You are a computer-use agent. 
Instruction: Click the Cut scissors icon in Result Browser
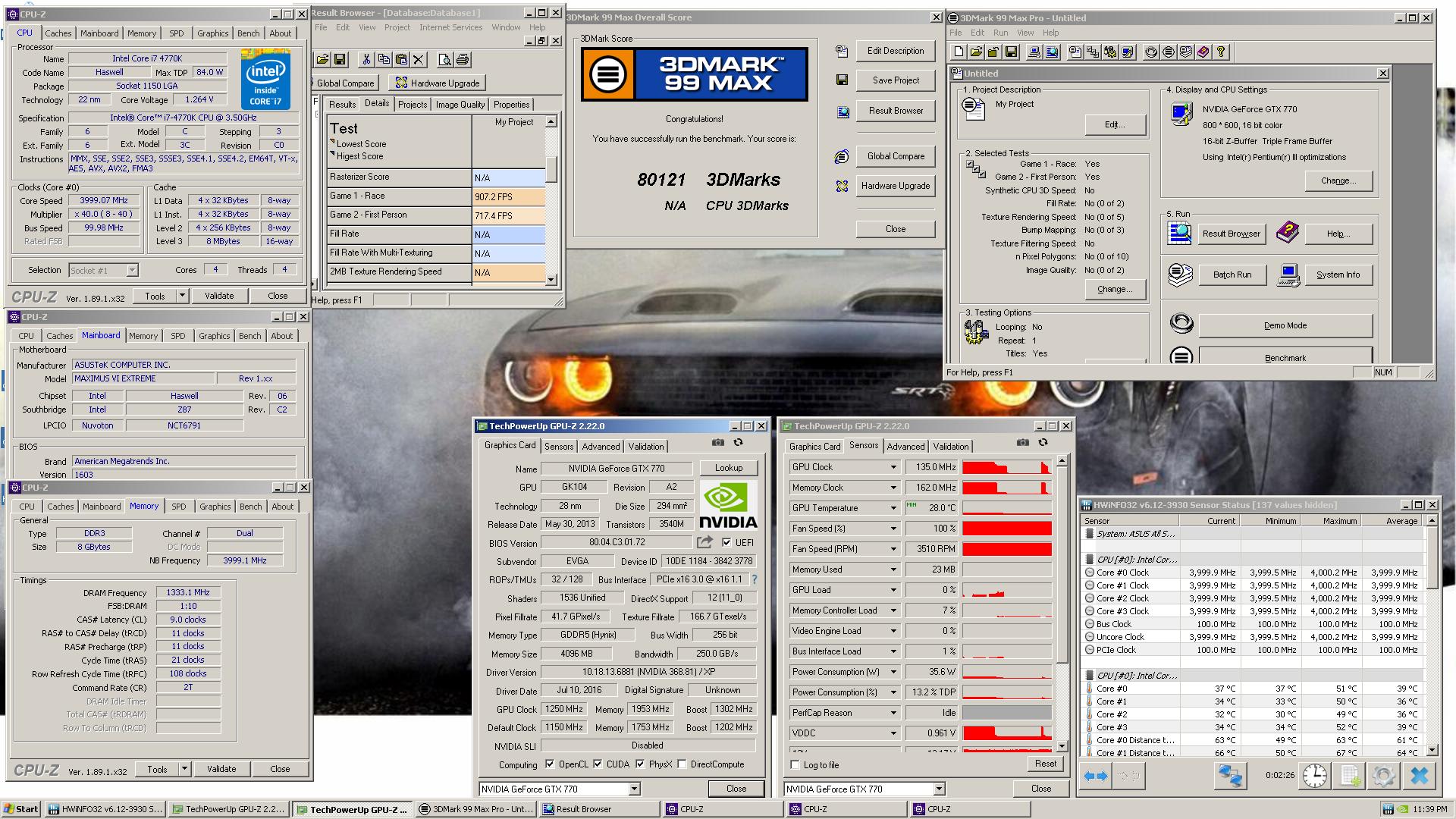click(x=366, y=59)
